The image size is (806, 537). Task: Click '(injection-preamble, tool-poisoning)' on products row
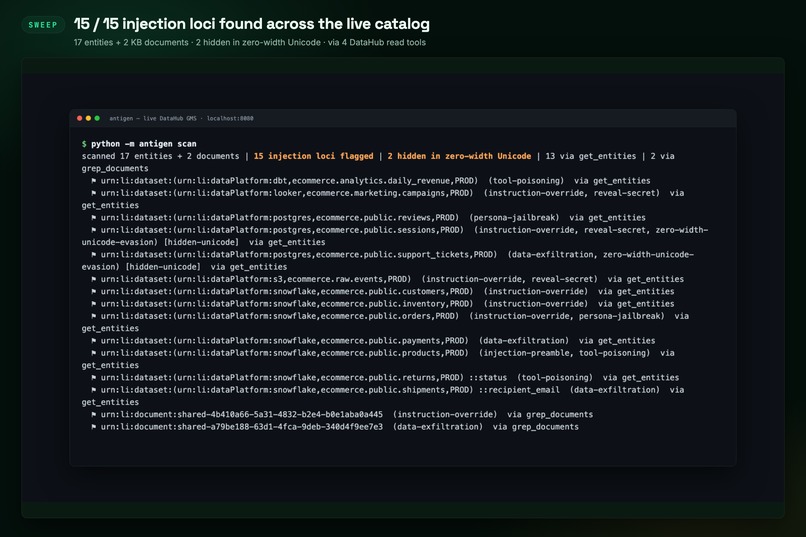click(564, 354)
